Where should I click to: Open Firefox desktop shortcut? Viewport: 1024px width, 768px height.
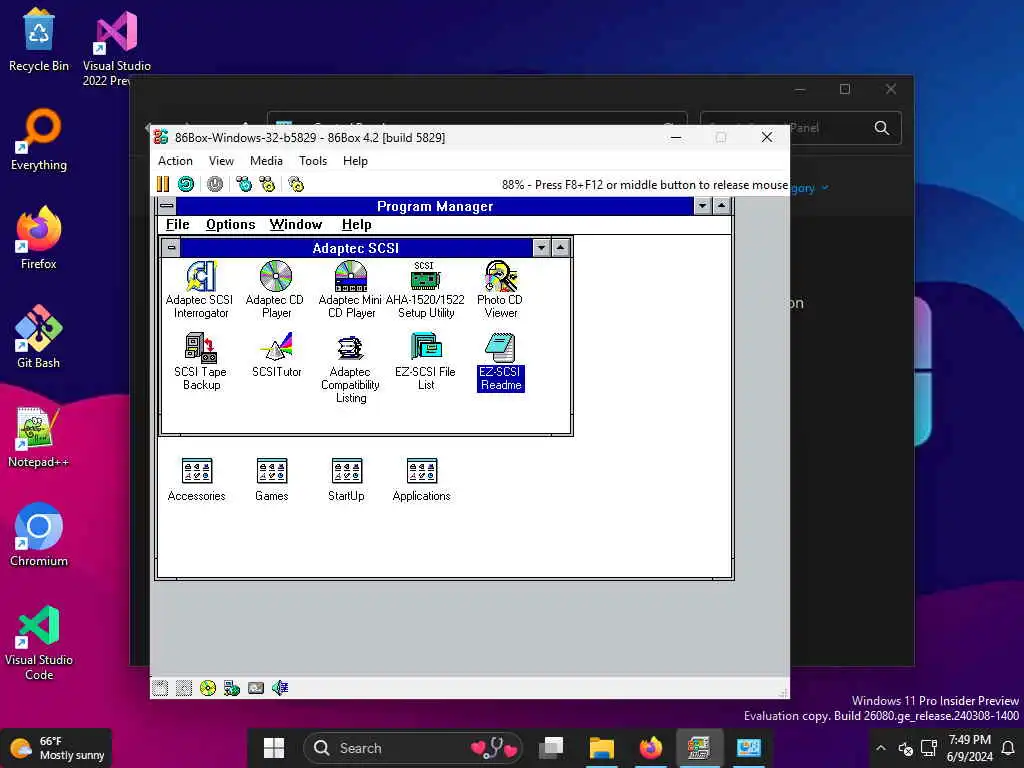(39, 238)
